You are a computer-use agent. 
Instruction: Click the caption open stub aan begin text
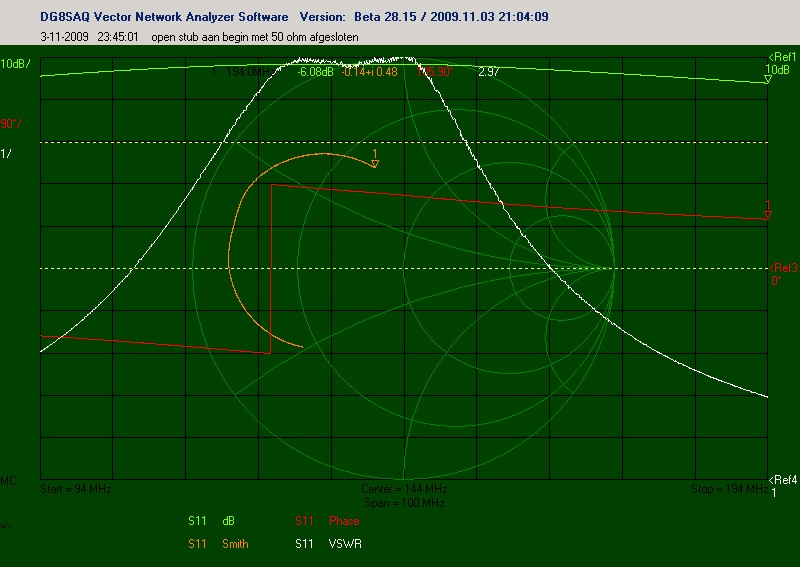click(255, 37)
